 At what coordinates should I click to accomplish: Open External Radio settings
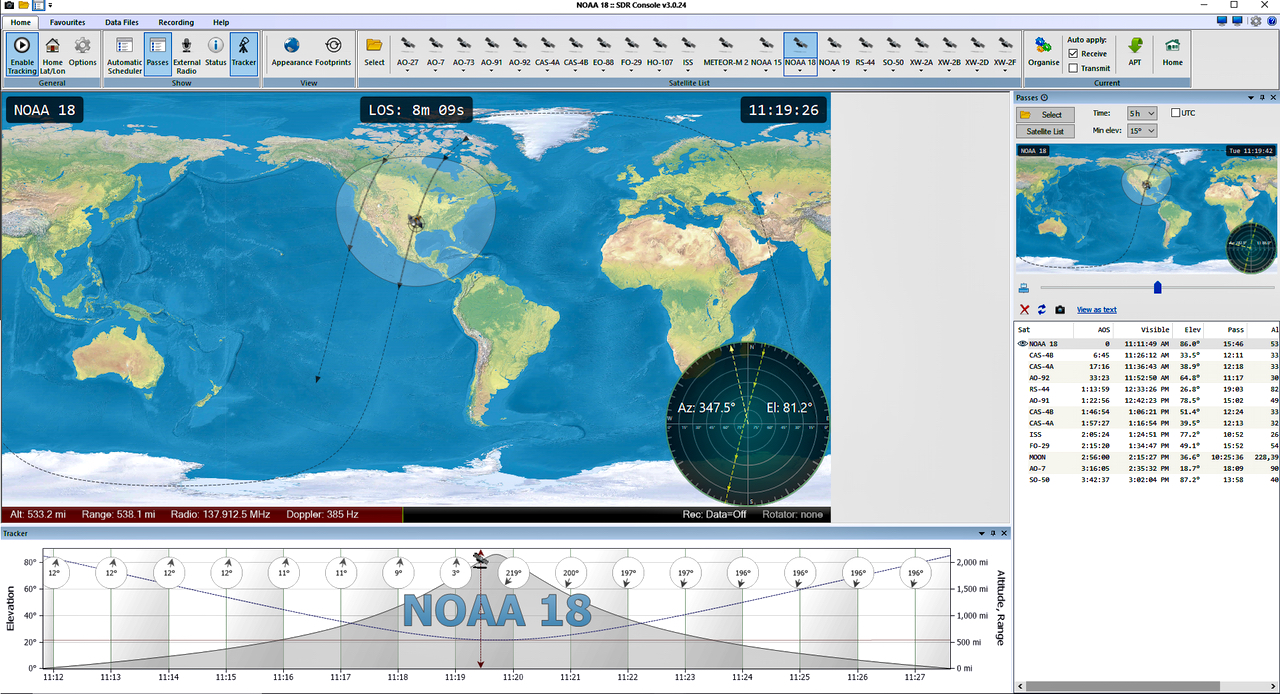pos(187,53)
